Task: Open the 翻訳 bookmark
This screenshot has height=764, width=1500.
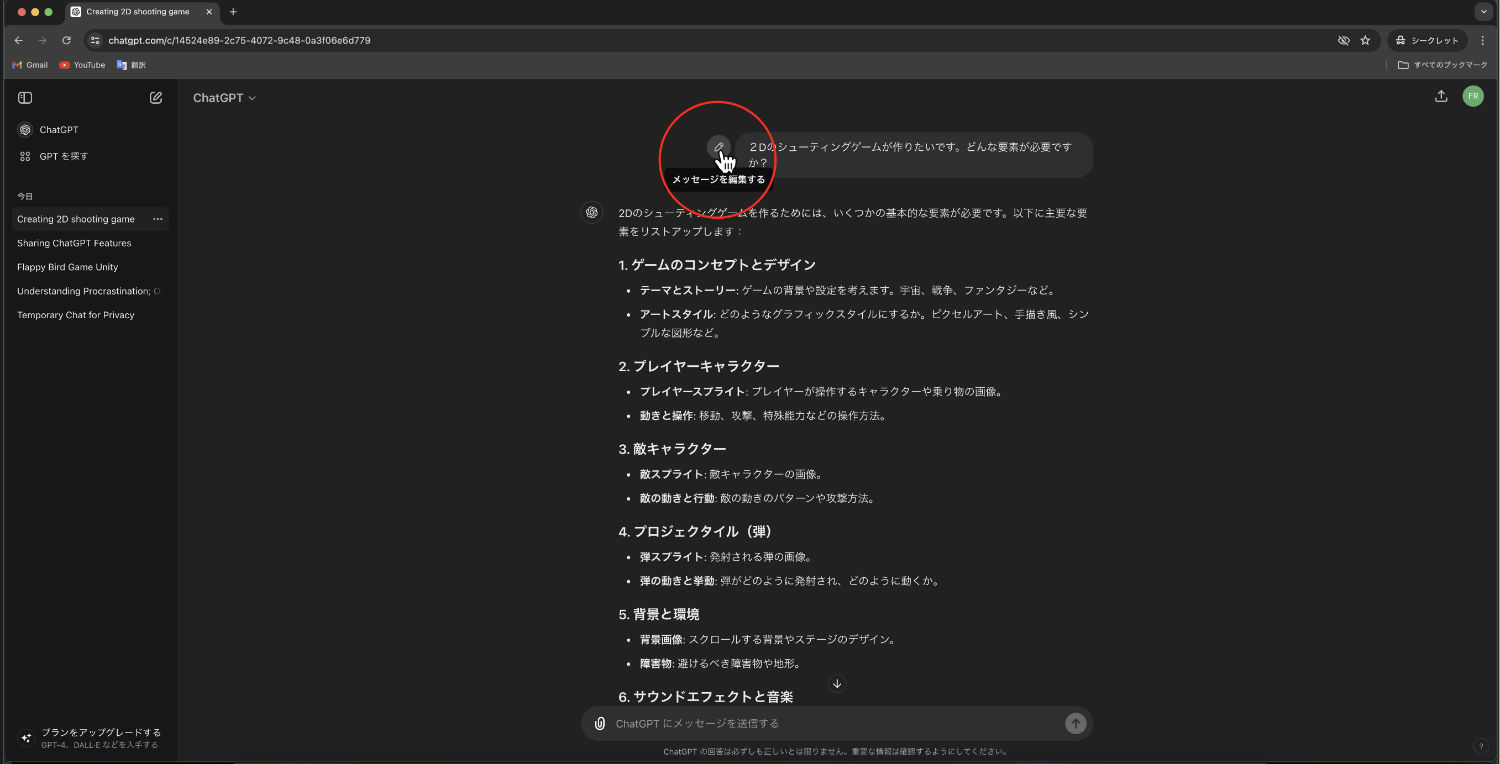Action: 131,65
